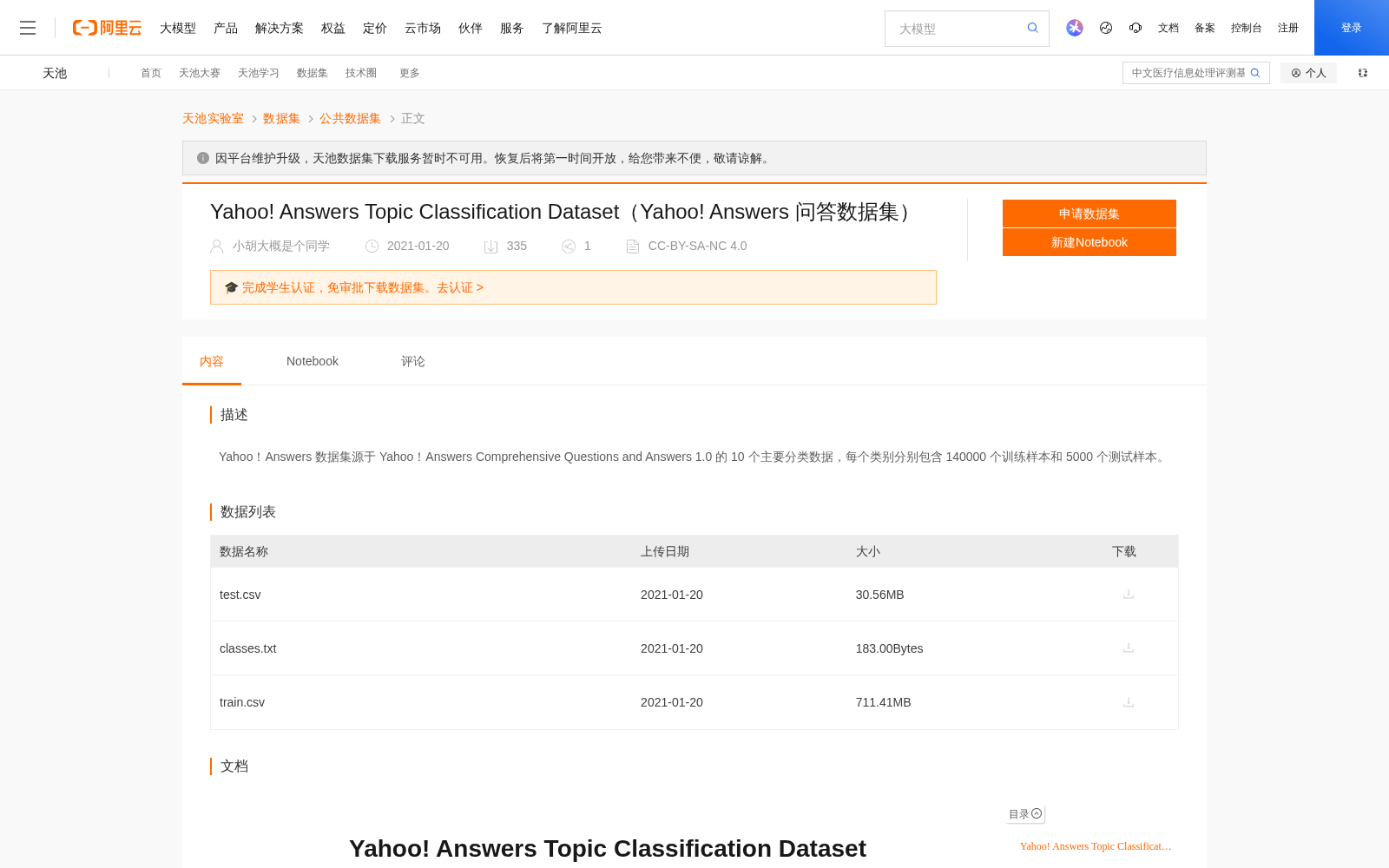The height and width of the screenshot is (868, 1389).
Task: Click the author avatar icon
Action: tap(217, 247)
